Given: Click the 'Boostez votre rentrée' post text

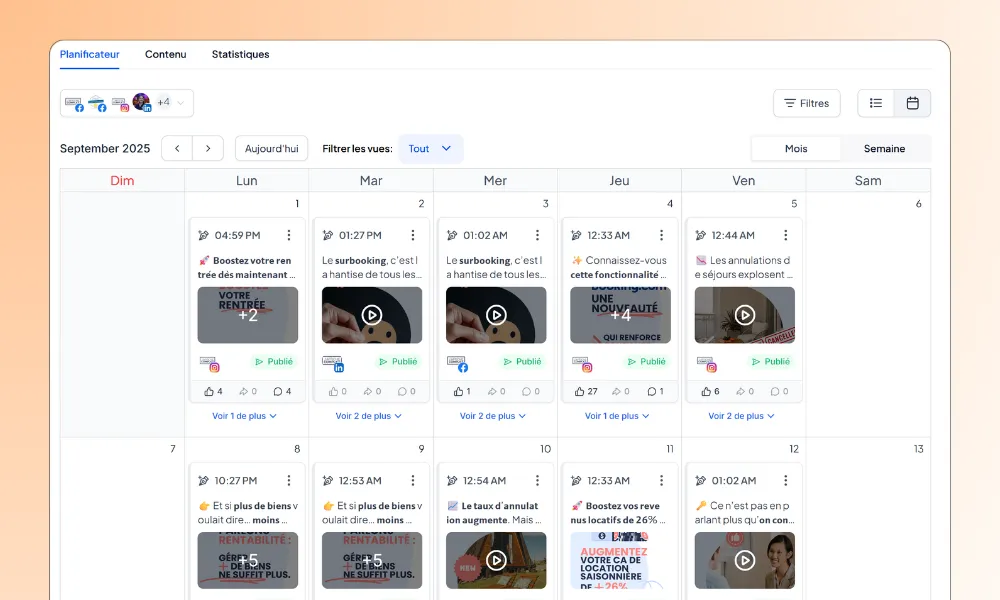Looking at the screenshot, I should [x=247, y=268].
